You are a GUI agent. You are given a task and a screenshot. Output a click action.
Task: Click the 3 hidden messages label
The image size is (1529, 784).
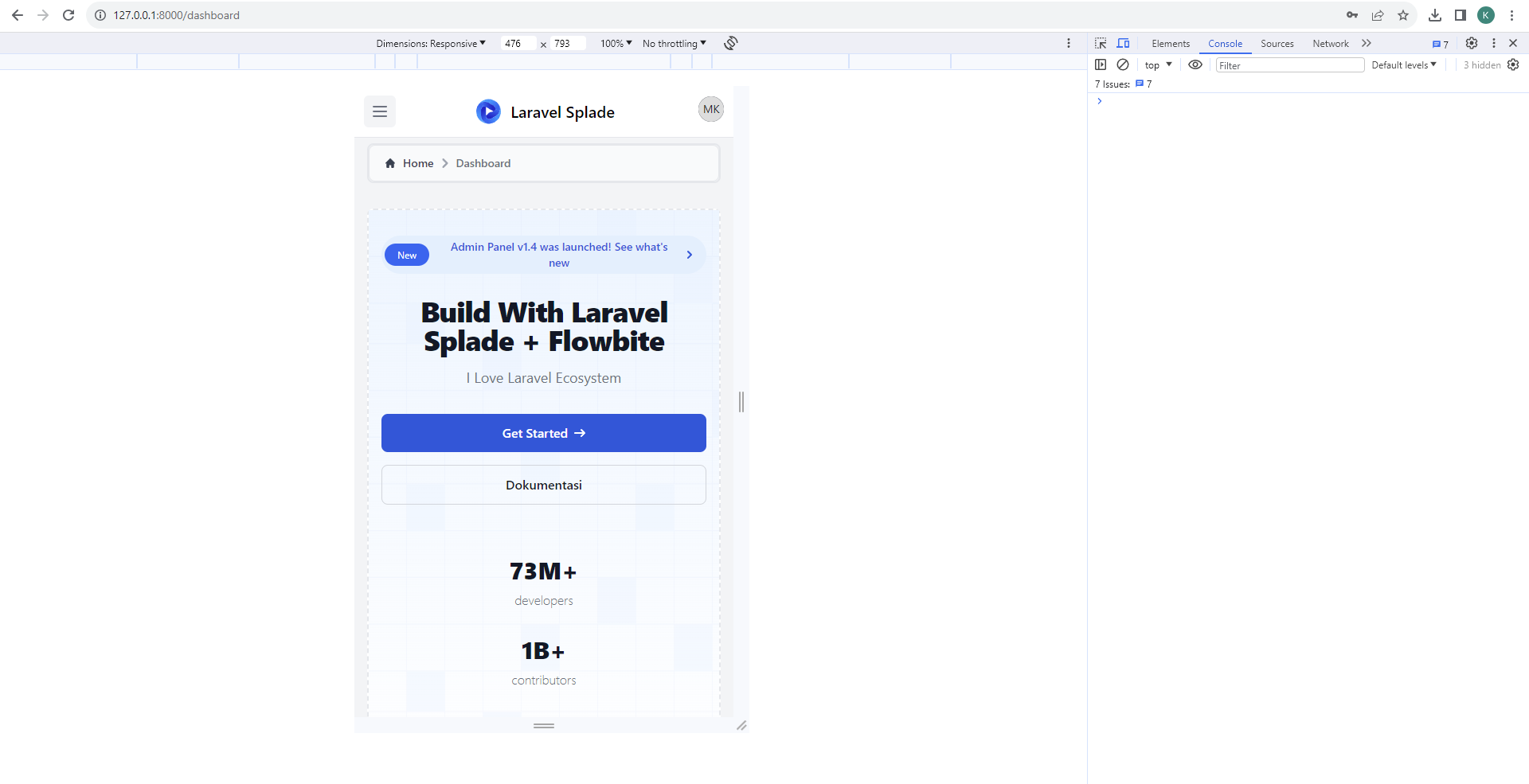(x=1482, y=65)
